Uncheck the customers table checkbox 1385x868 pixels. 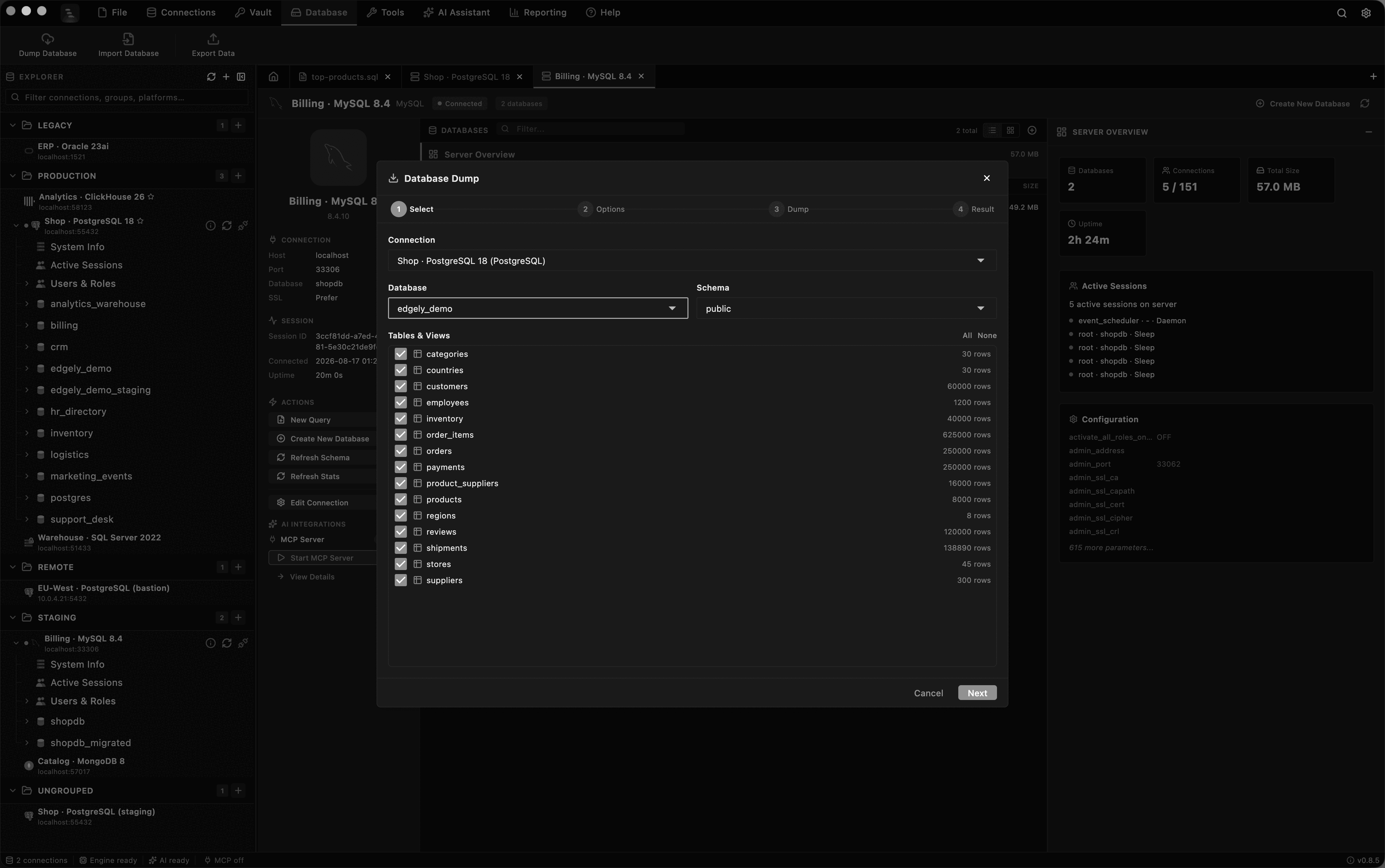pos(401,386)
